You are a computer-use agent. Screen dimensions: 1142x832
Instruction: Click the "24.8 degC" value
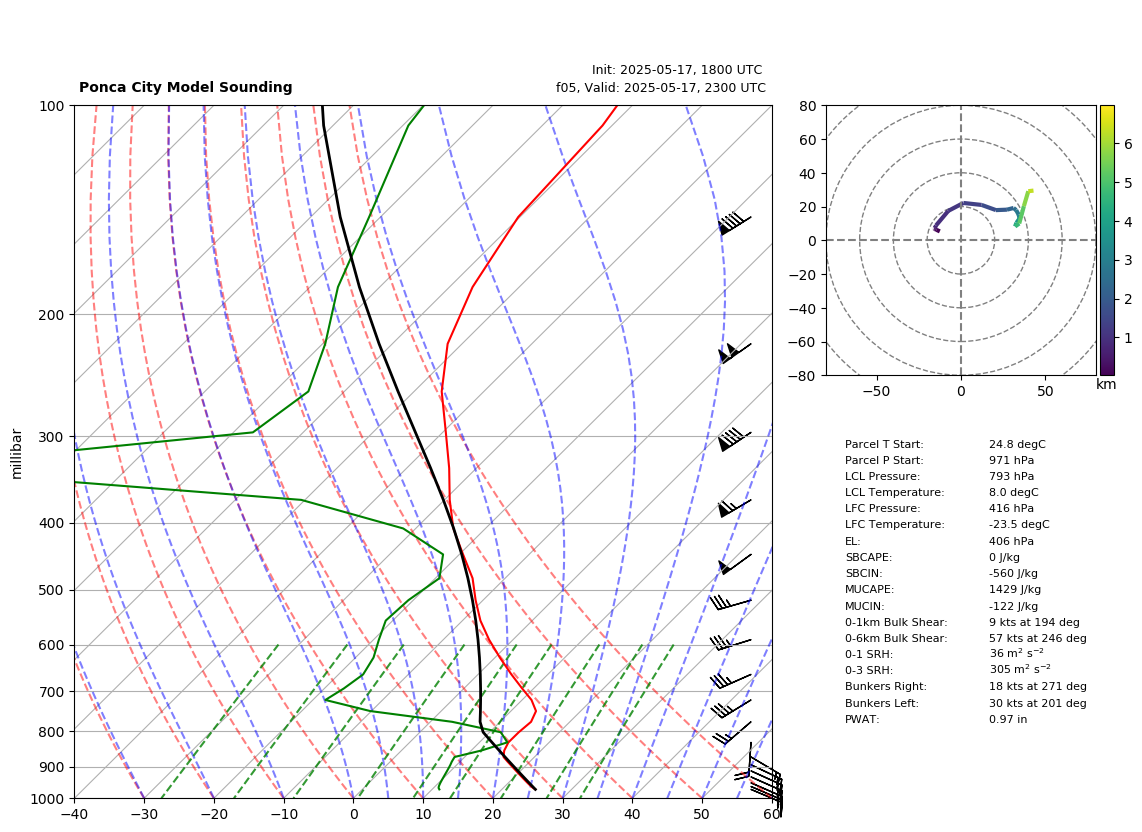point(1017,444)
